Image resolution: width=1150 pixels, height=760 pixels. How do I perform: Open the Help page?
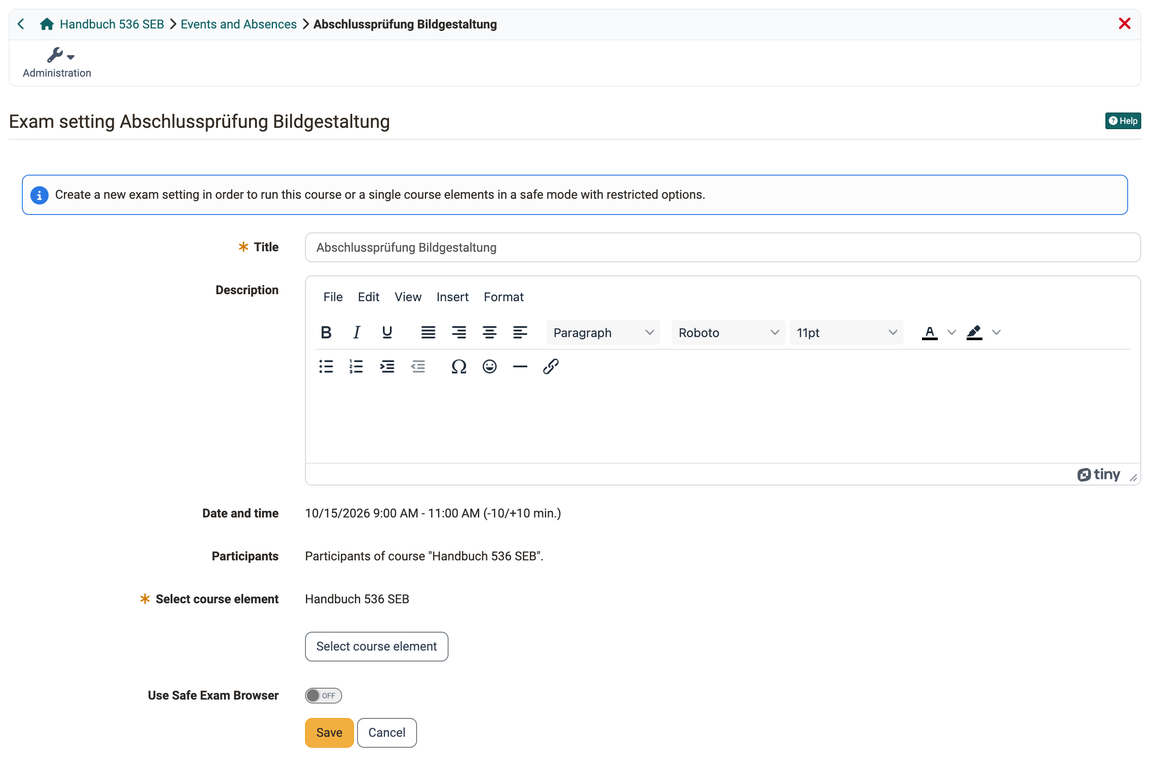coord(1123,121)
